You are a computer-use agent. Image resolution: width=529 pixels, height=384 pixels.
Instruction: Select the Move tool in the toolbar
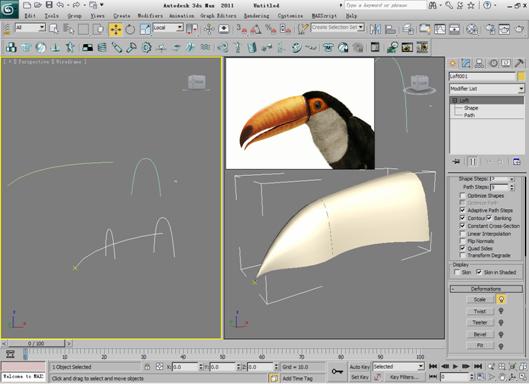[x=116, y=29]
